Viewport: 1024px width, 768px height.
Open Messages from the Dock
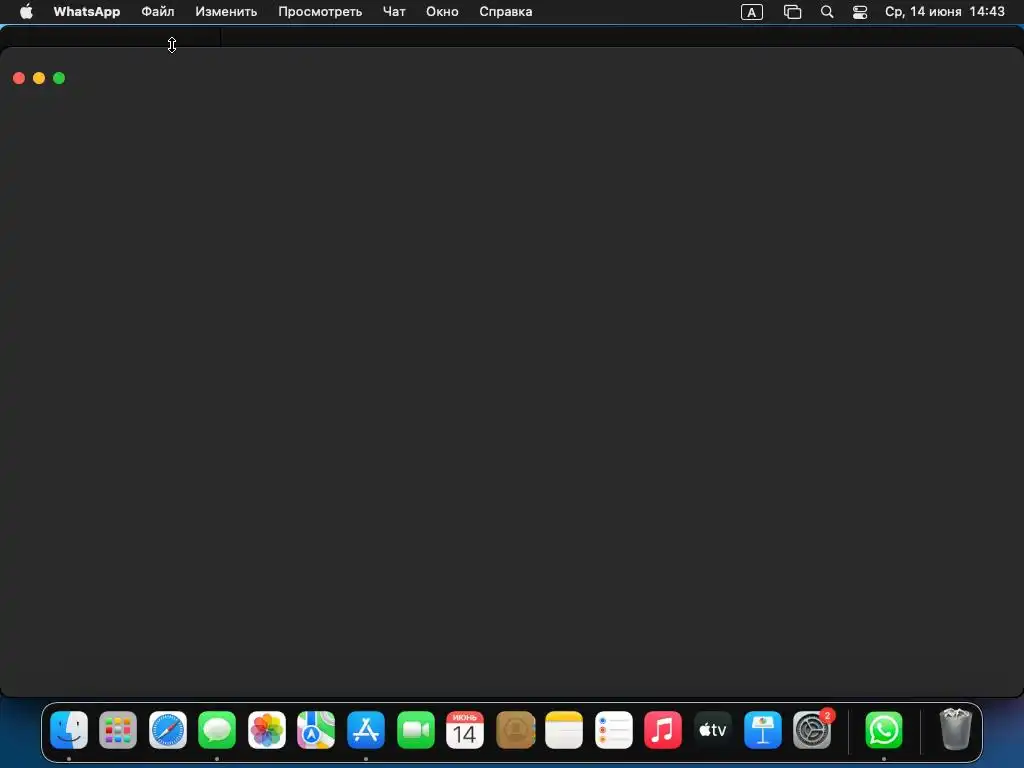[217, 729]
